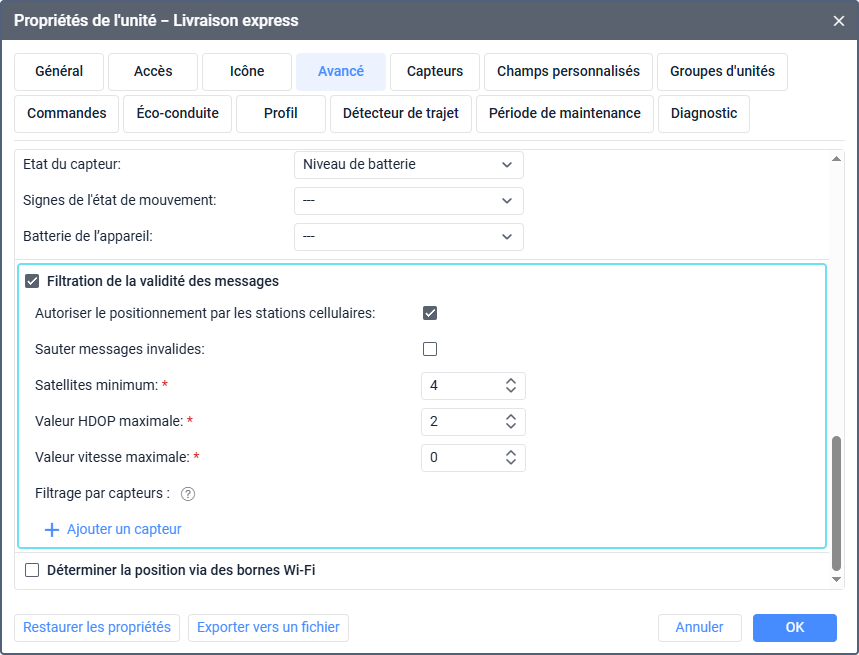Click Restaurer les propriétés button
859x655 pixels.
[x=97, y=627]
